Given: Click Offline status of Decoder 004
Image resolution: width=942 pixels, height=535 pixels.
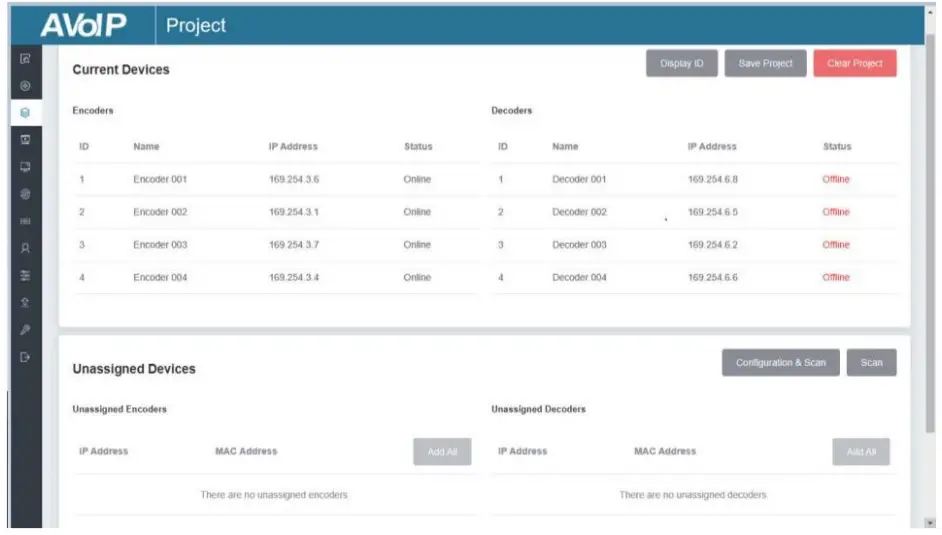Looking at the screenshot, I should coord(836,277).
